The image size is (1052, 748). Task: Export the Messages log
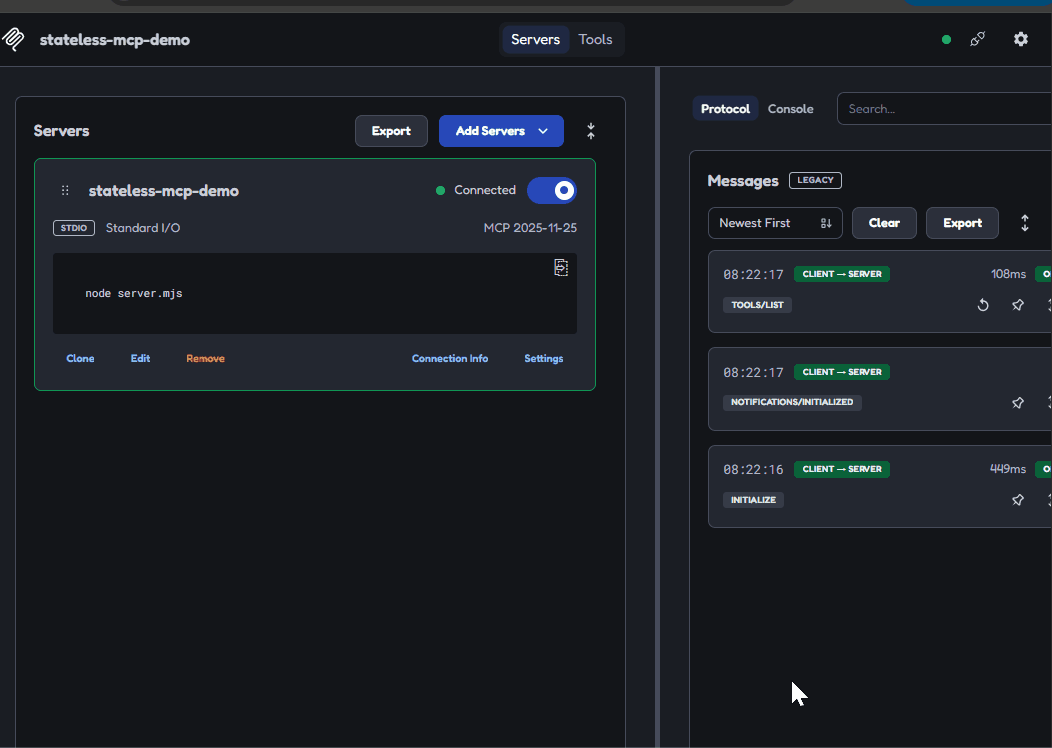[x=962, y=223]
